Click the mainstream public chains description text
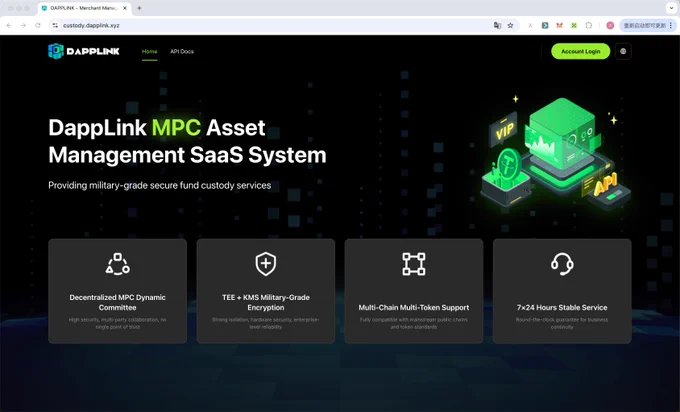Image resolution: width=680 pixels, height=412 pixels. [414, 323]
